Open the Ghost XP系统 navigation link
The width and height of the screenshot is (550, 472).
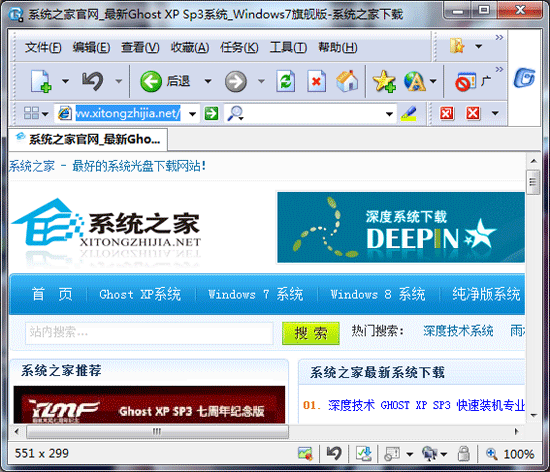[140, 294]
